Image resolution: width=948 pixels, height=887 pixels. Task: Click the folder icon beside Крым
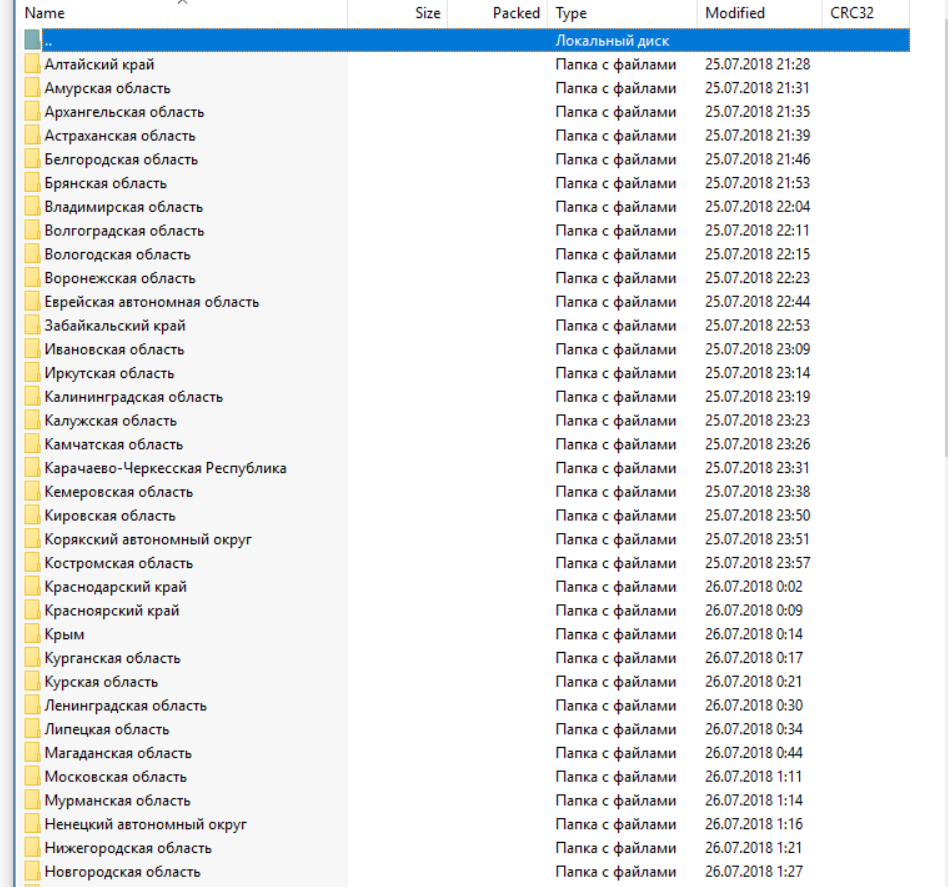tap(32, 634)
